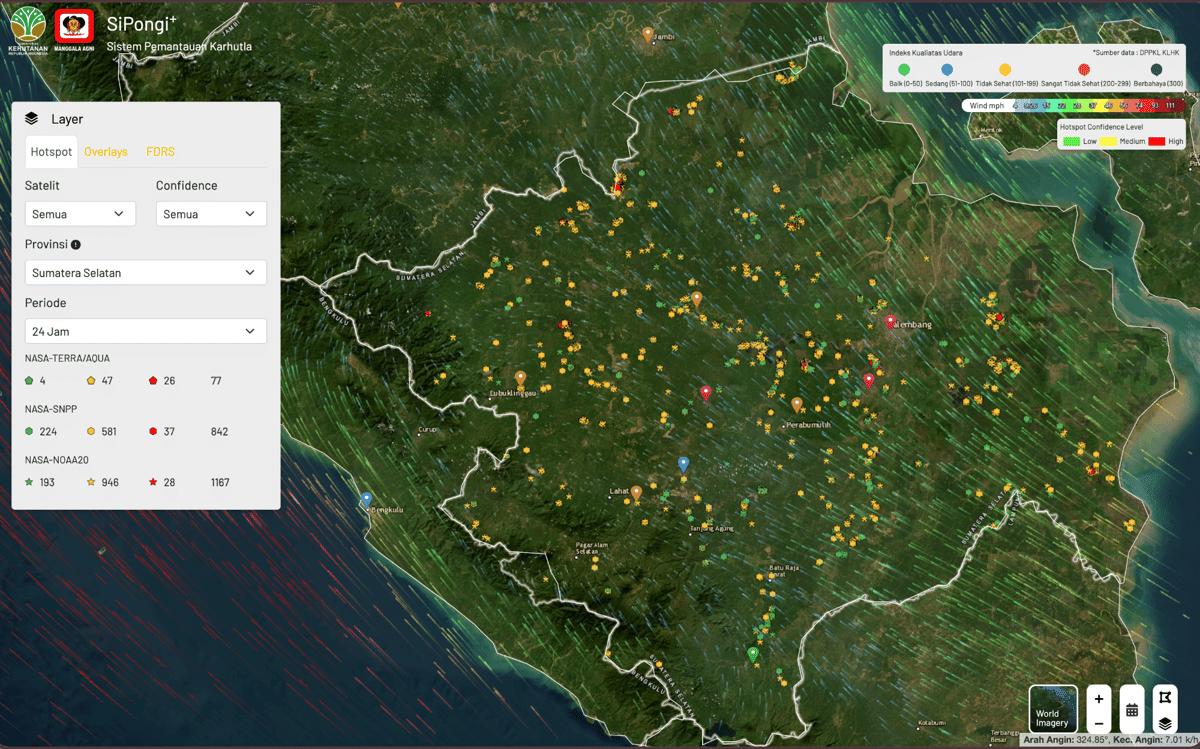Open the Satelit dropdown

[80, 214]
